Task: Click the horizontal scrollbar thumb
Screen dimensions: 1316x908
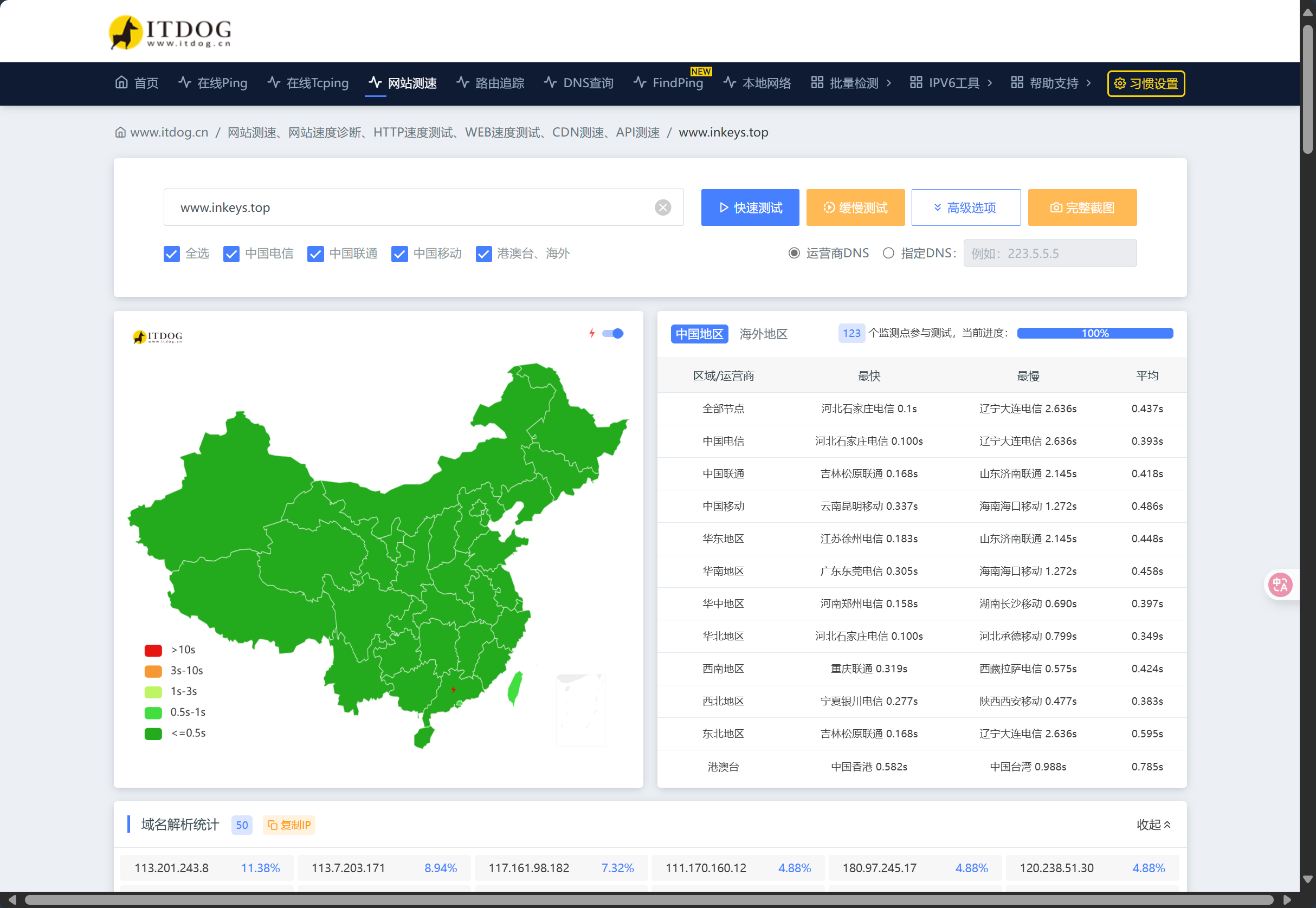Action: pos(649,900)
